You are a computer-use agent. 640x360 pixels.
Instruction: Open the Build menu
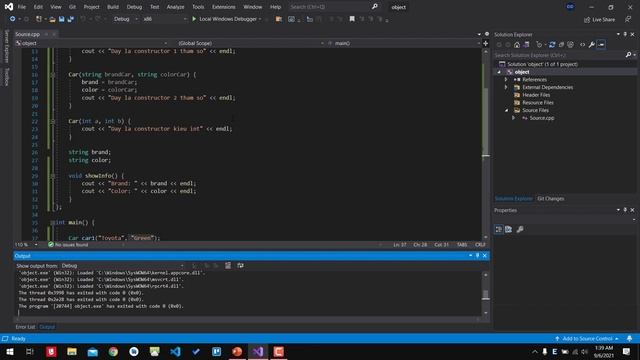pos(113,7)
